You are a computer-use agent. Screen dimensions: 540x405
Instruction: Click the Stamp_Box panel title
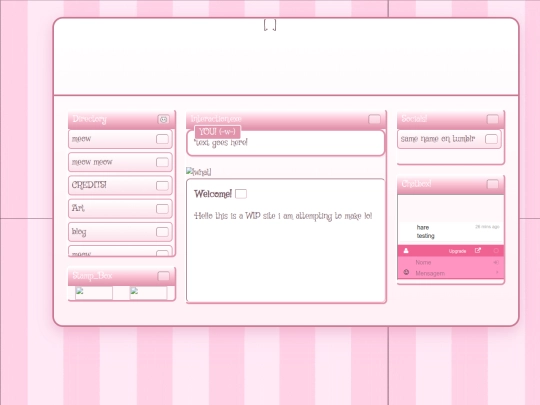tap(92, 276)
